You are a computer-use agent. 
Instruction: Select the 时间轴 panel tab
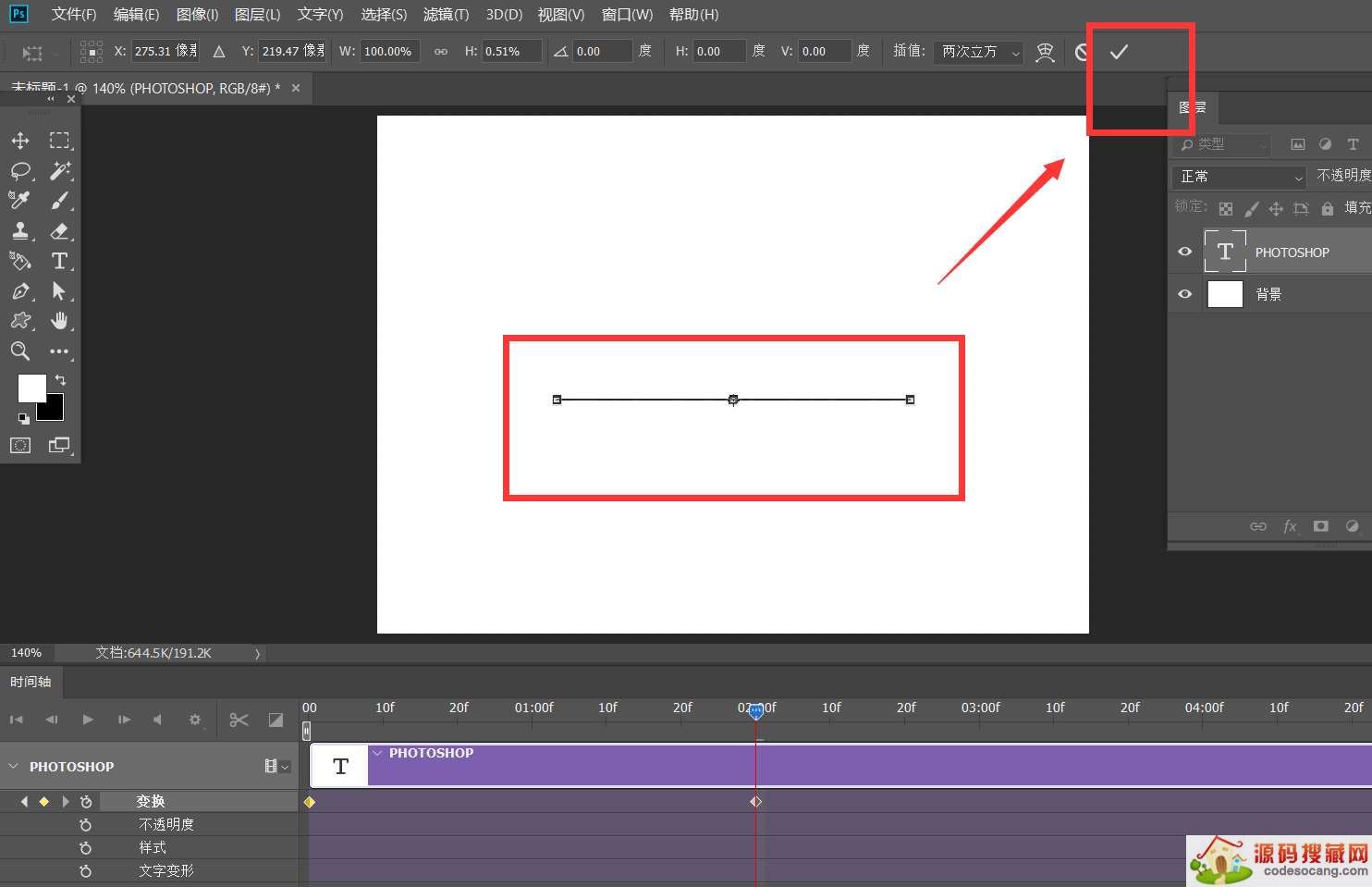pos(31,682)
